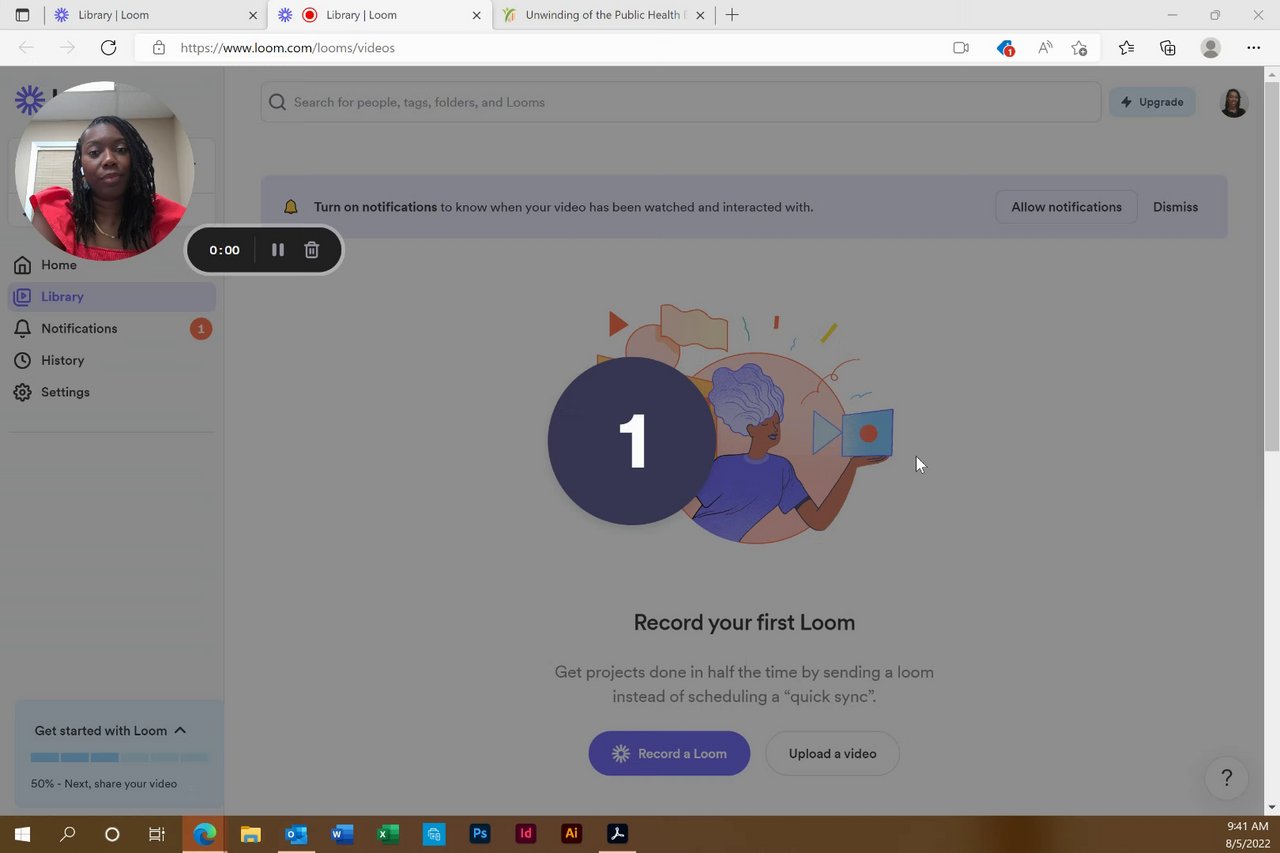Screen dimensions: 1280x853
Task: Open Adobe Acrobat from the taskbar
Action: (618, 834)
